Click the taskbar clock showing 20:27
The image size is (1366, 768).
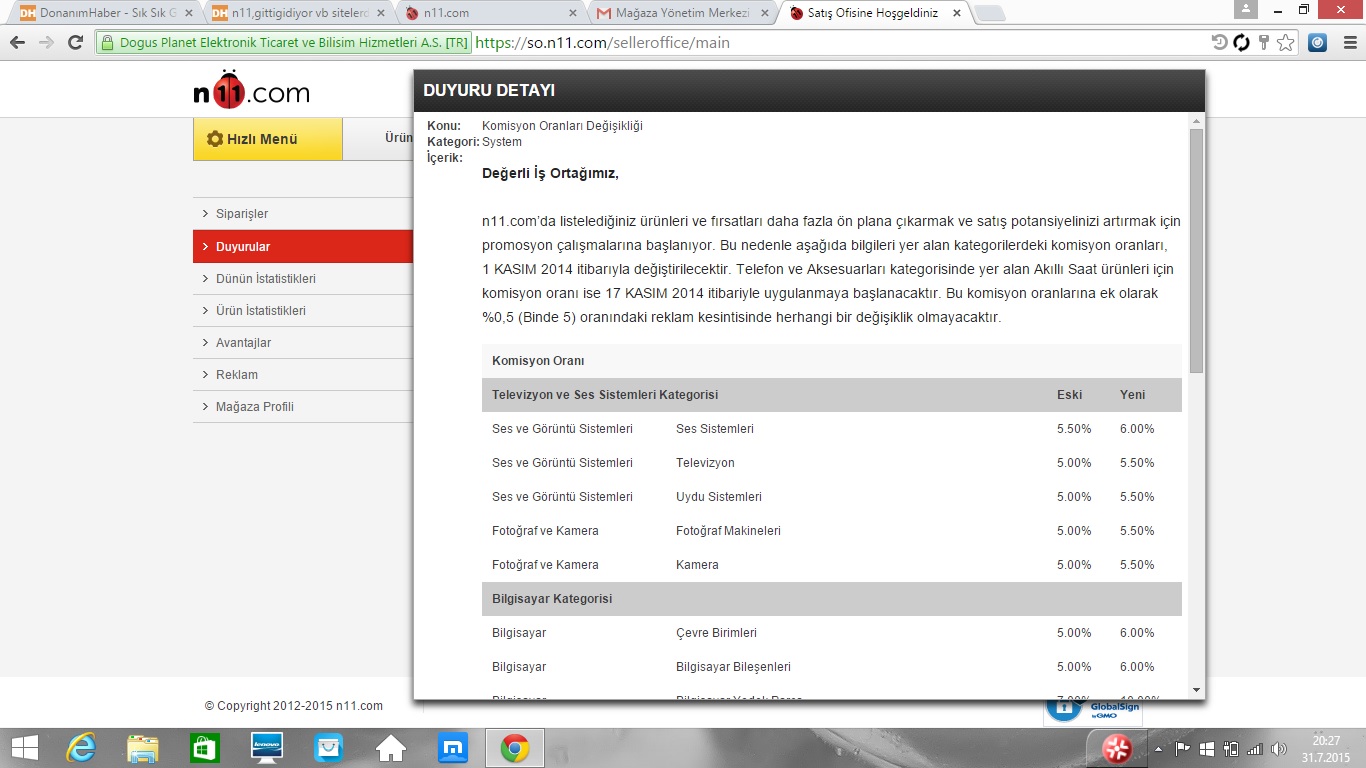[x=1326, y=748]
